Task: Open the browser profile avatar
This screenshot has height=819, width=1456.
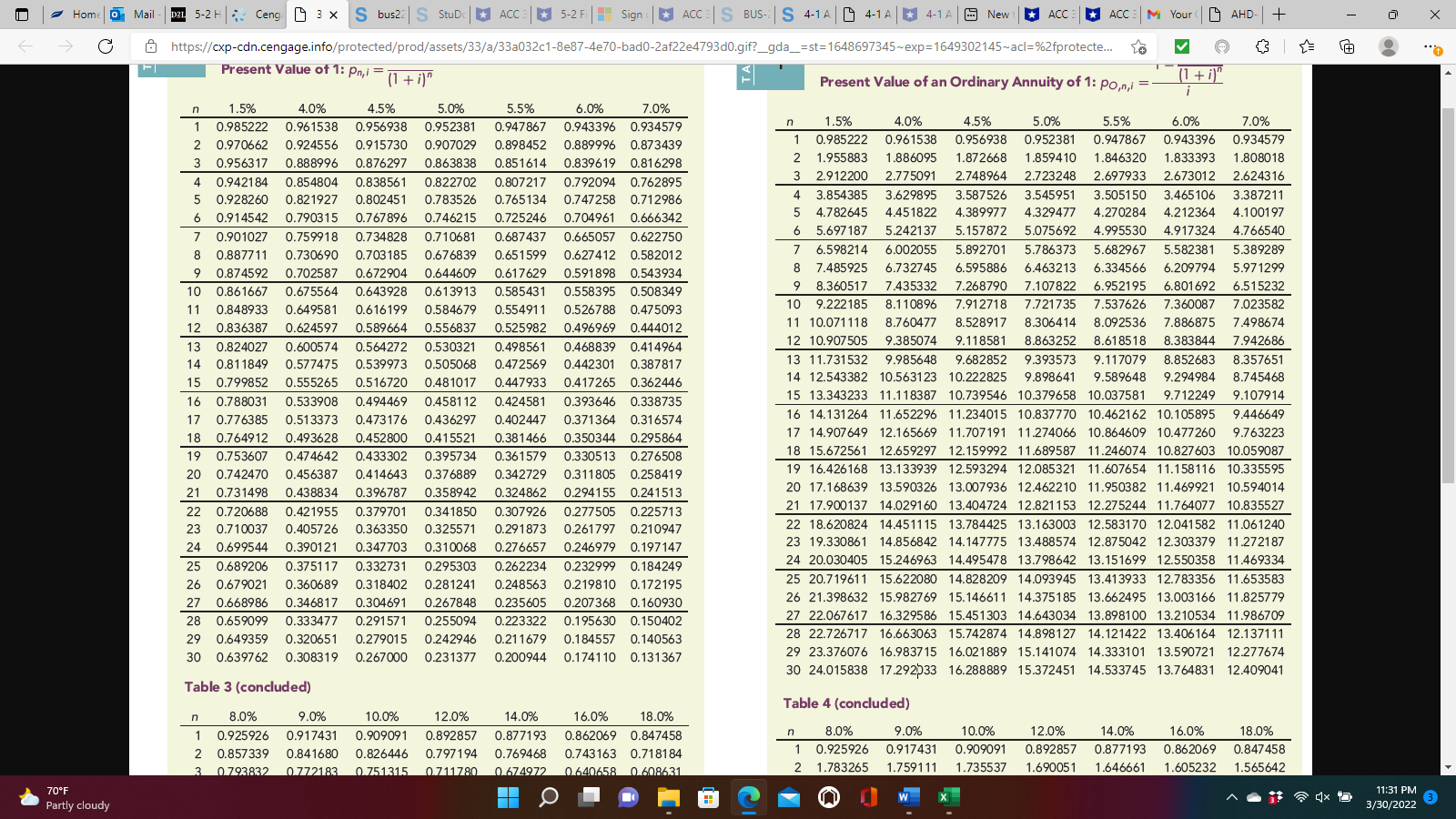Action: [x=1389, y=46]
